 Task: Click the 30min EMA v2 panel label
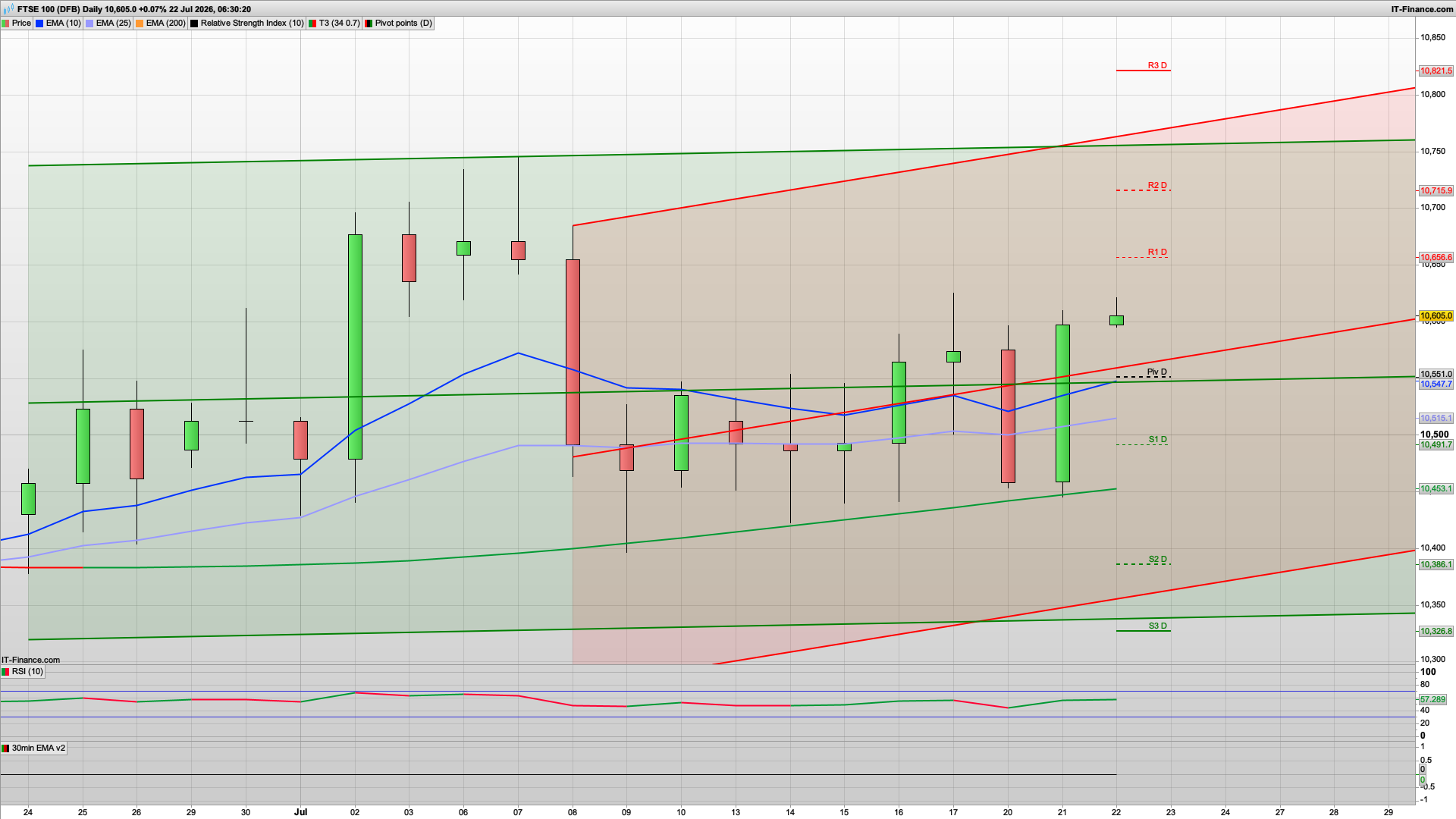(x=34, y=748)
